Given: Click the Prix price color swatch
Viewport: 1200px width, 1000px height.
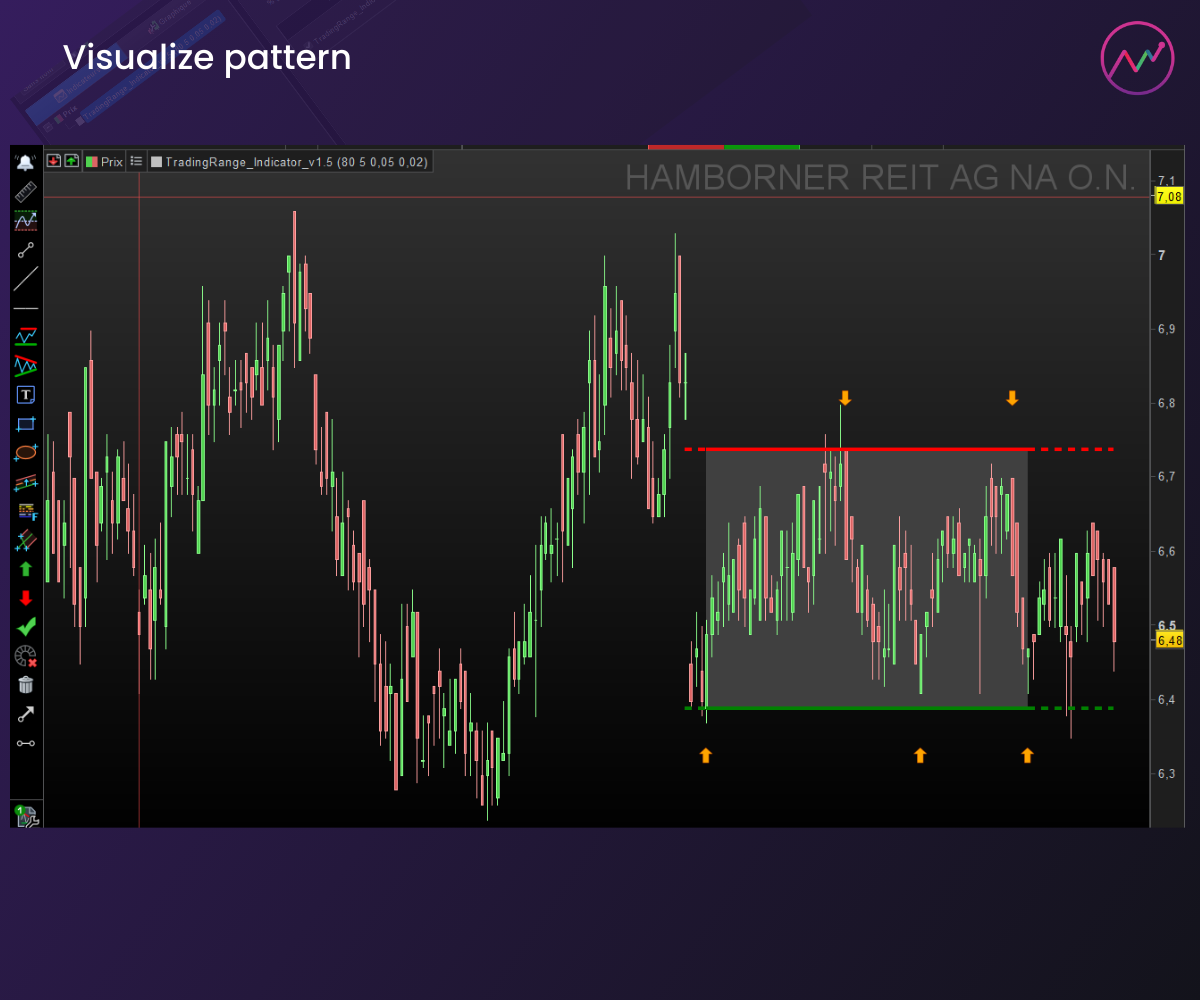Looking at the screenshot, I should point(92,161).
